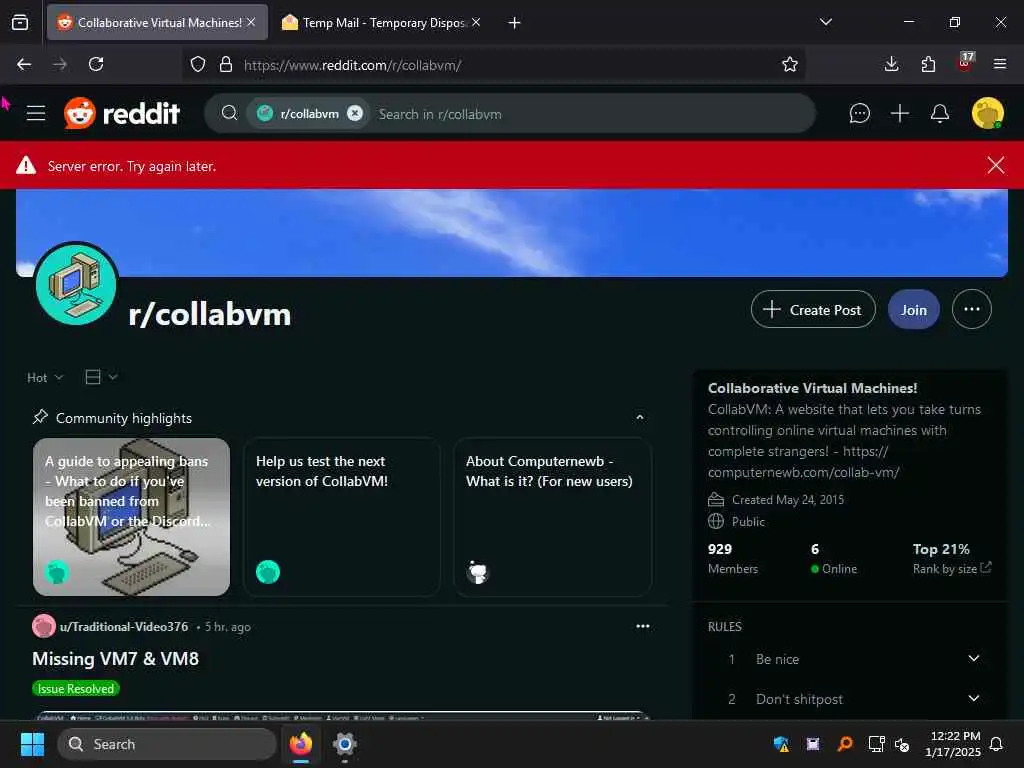Select Created May 24, 2015 text

tap(788, 500)
